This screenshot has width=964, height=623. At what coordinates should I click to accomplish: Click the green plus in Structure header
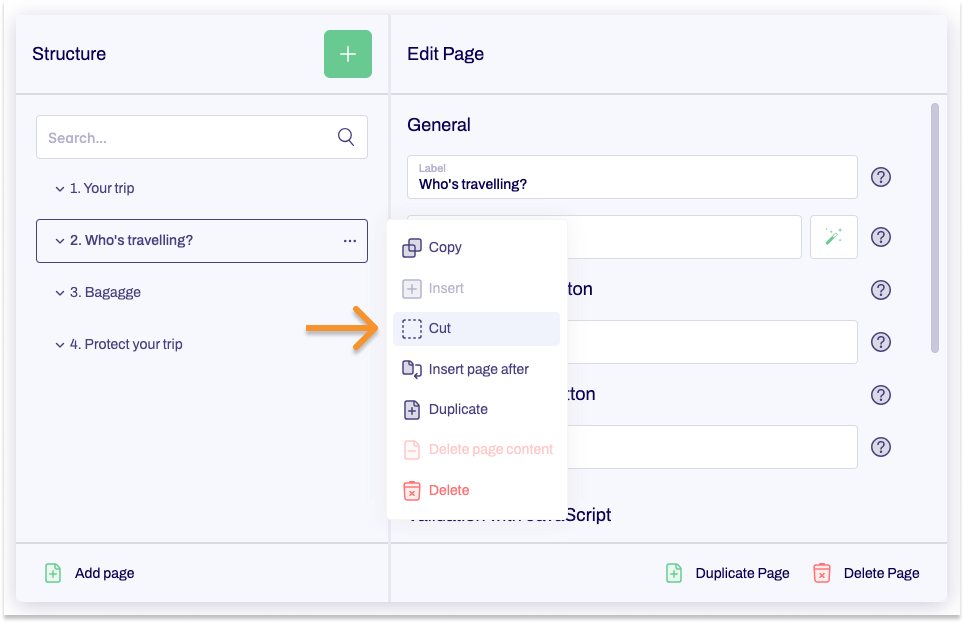pos(347,54)
